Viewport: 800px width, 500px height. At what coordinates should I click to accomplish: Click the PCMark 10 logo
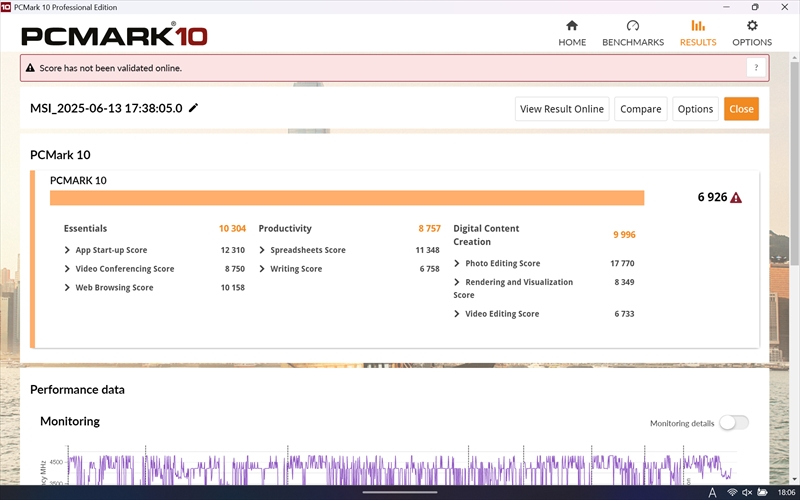point(114,35)
